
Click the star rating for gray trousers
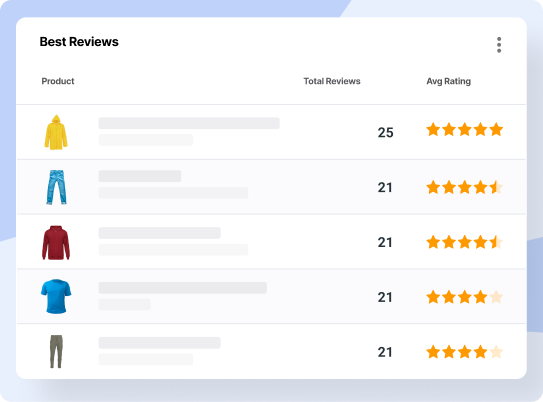coord(464,352)
